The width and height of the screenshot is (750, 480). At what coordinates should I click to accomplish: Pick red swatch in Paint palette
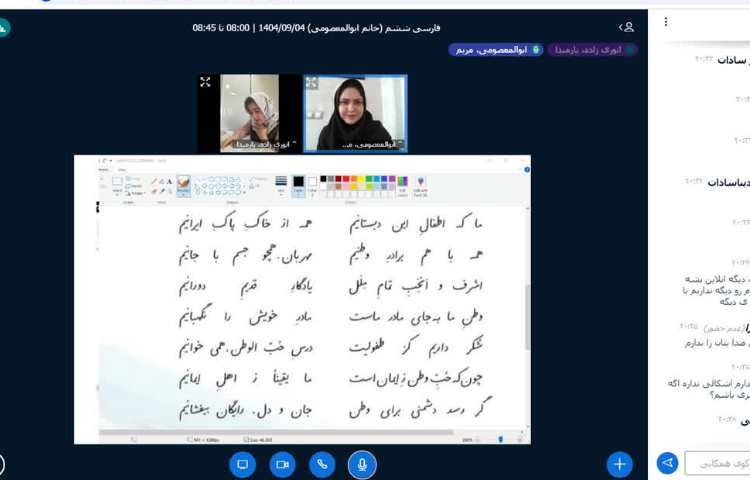click(x=346, y=179)
